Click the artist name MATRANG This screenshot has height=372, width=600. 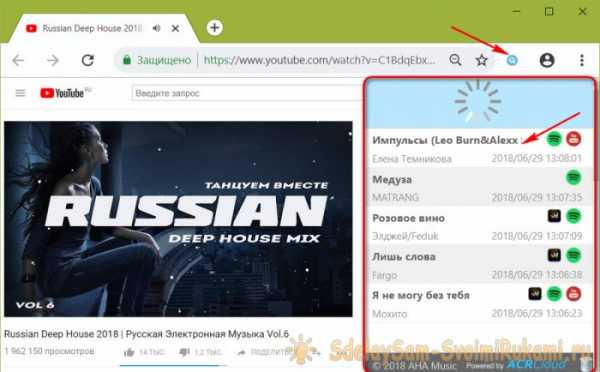coord(395,197)
